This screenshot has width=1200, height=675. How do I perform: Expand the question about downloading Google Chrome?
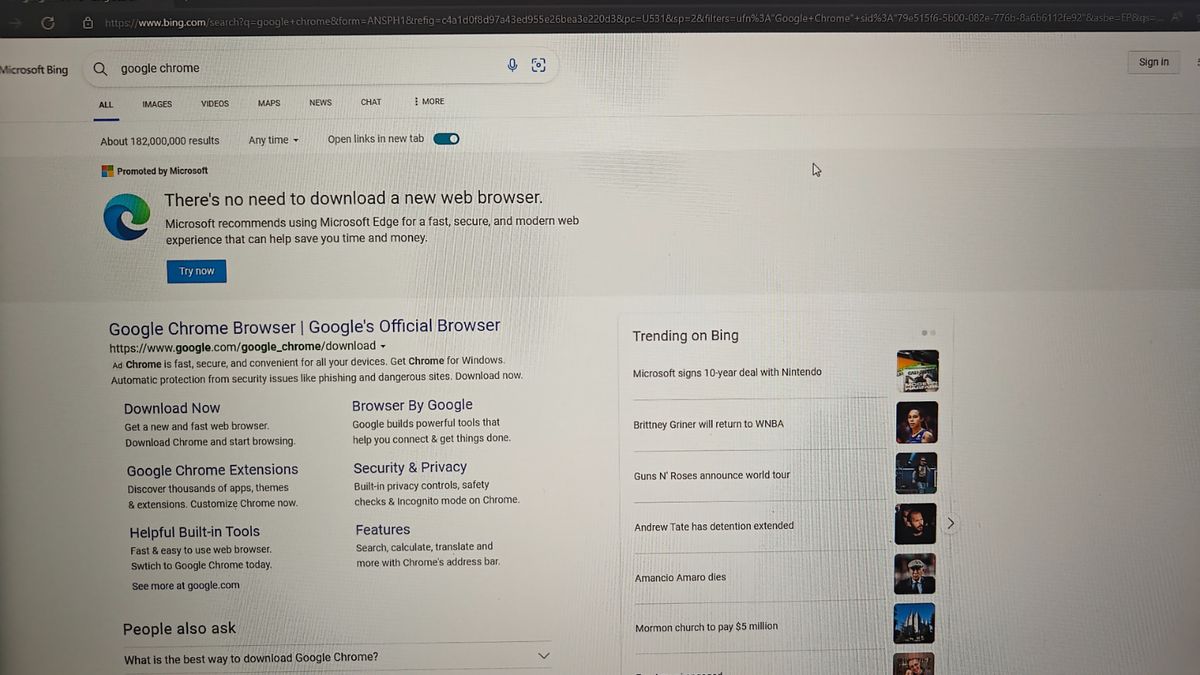pos(543,656)
